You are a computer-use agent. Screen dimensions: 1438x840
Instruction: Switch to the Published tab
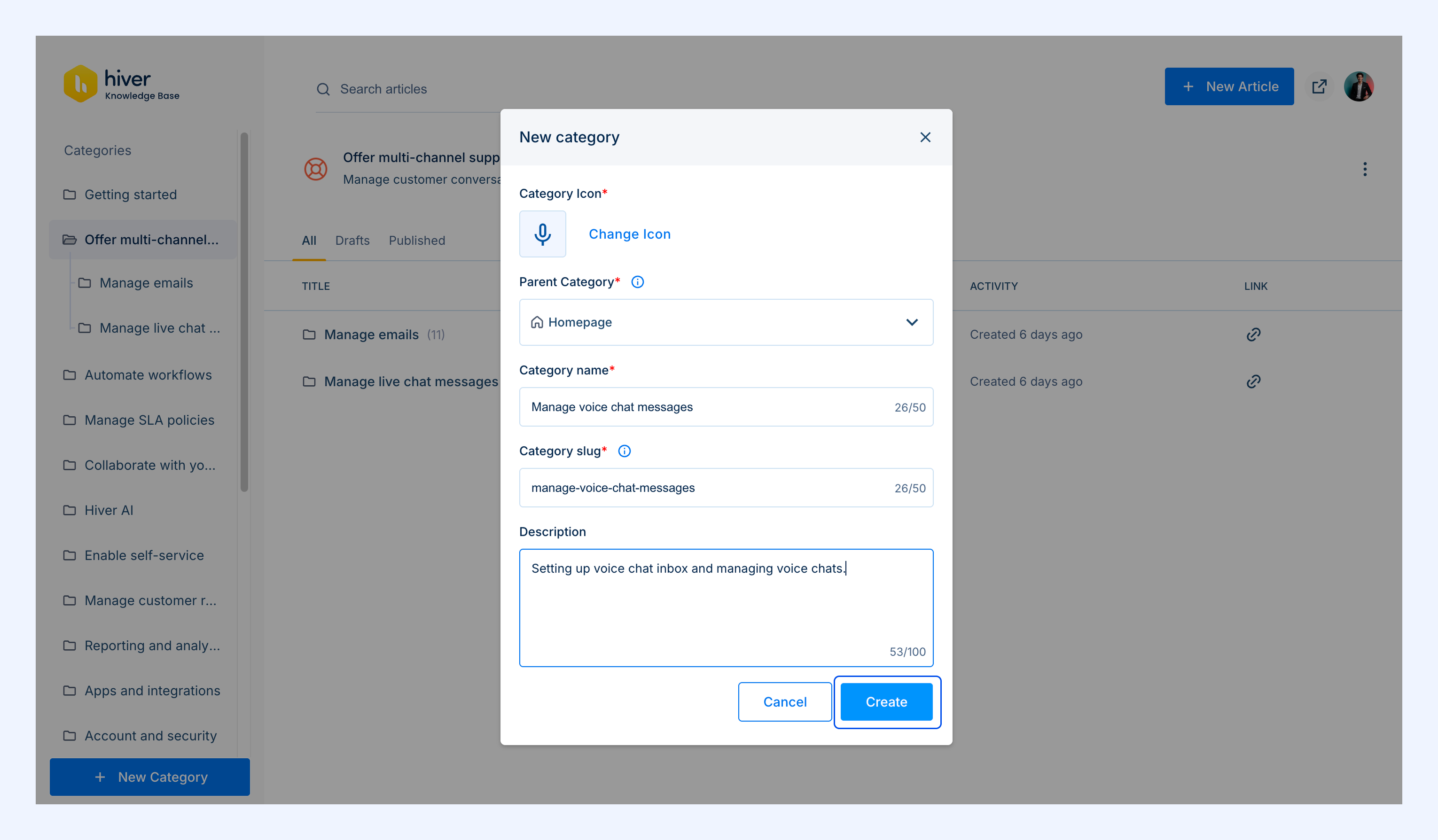[x=416, y=240]
